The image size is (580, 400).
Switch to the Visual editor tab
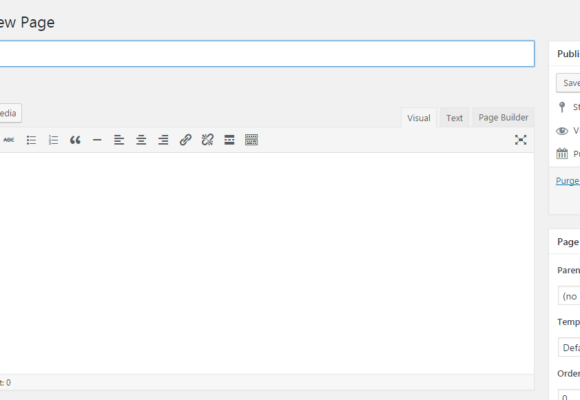click(x=419, y=118)
